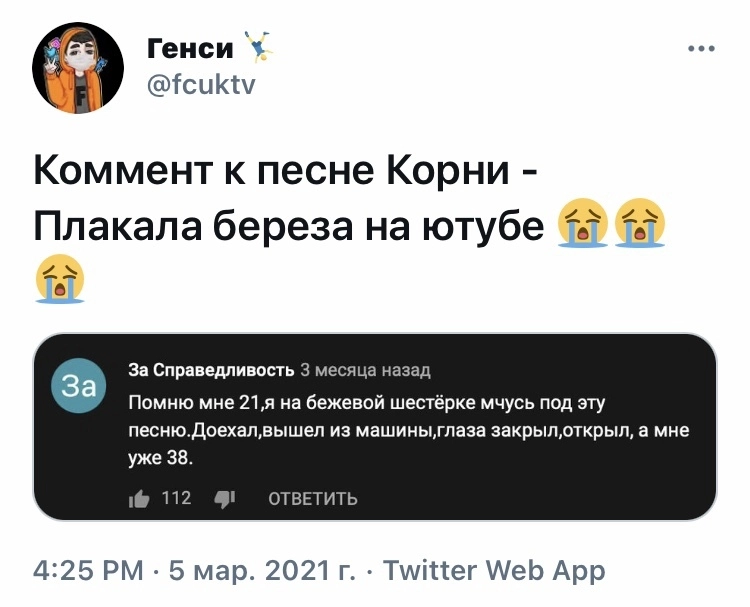Click the @fcuktv username handle
Image resolution: width=750 pixels, height=607 pixels.
[x=201, y=86]
